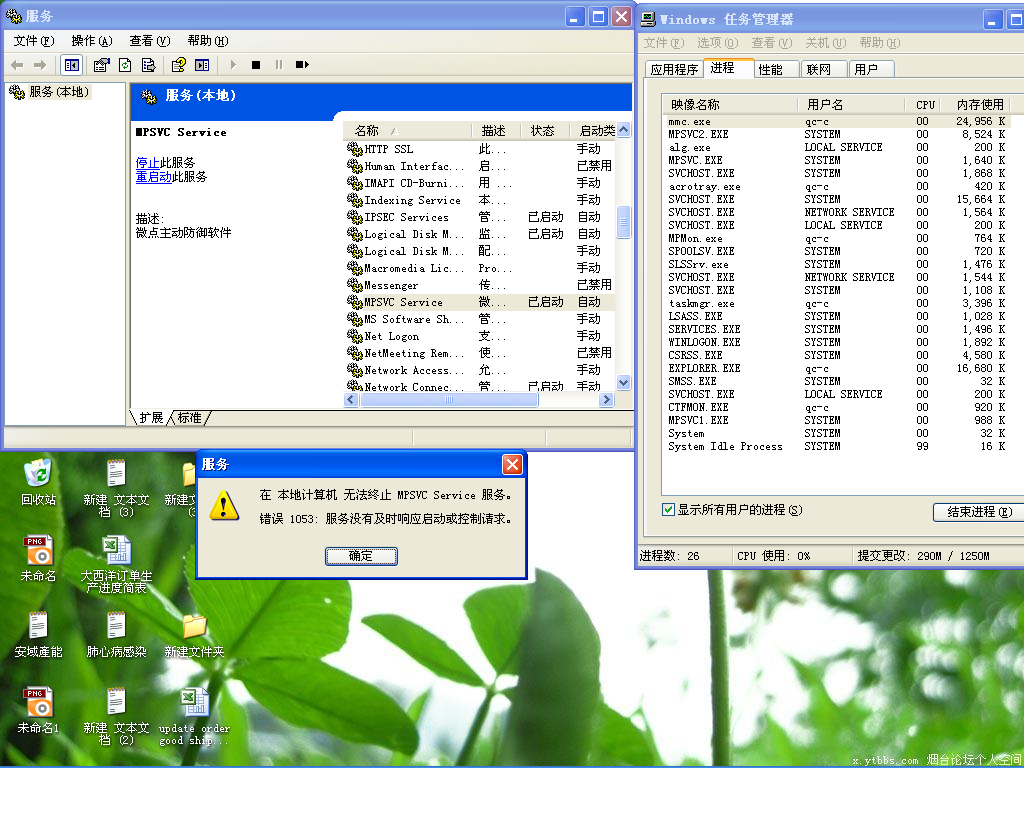Click the Back arrow in Services toolbar
The height and width of the screenshot is (837, 1024).
pos(18,65)
